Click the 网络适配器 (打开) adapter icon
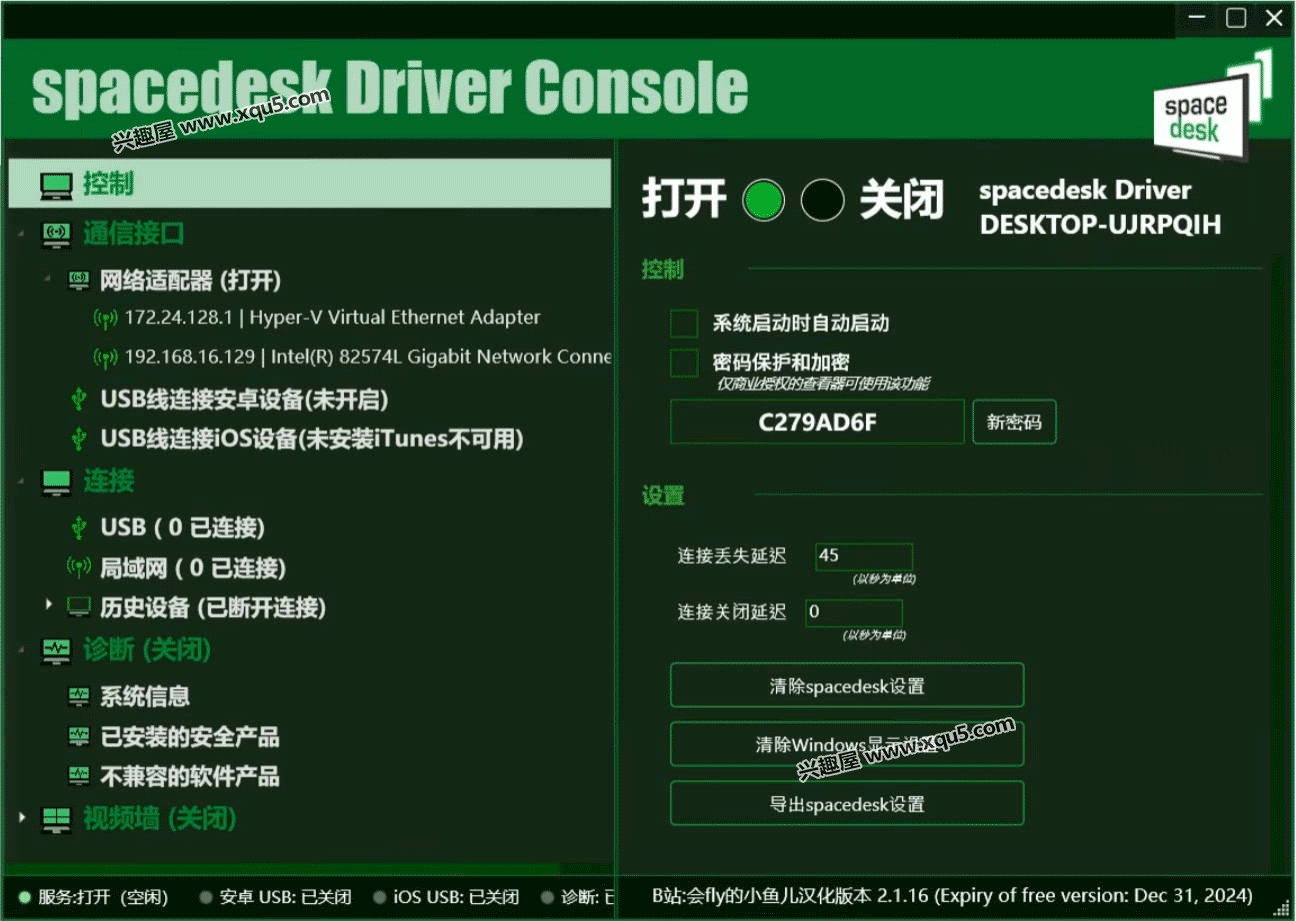Image resolution: width=1296 pixels, height=921 pixels. (x=79, y=281)
